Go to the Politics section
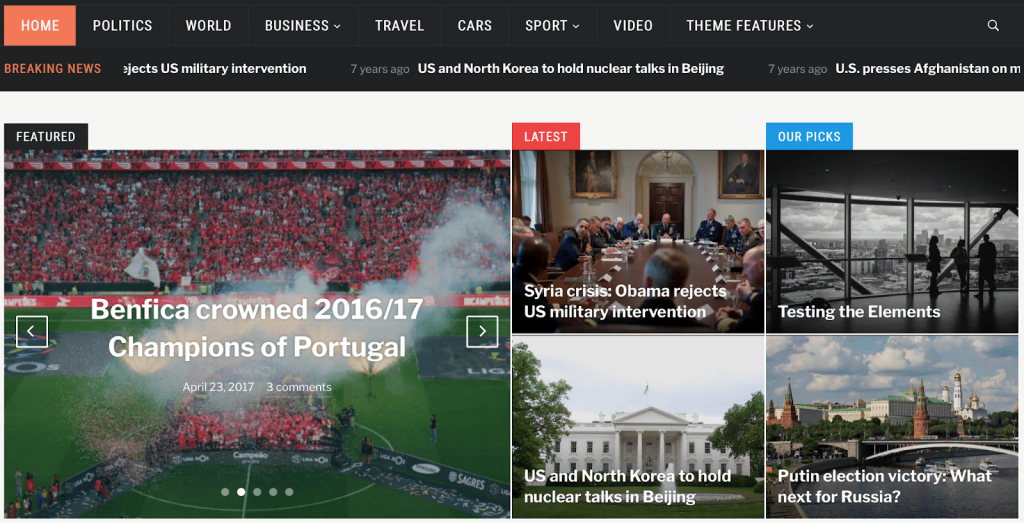Screen dimensions: 1024x523 [x=122, y=25]
